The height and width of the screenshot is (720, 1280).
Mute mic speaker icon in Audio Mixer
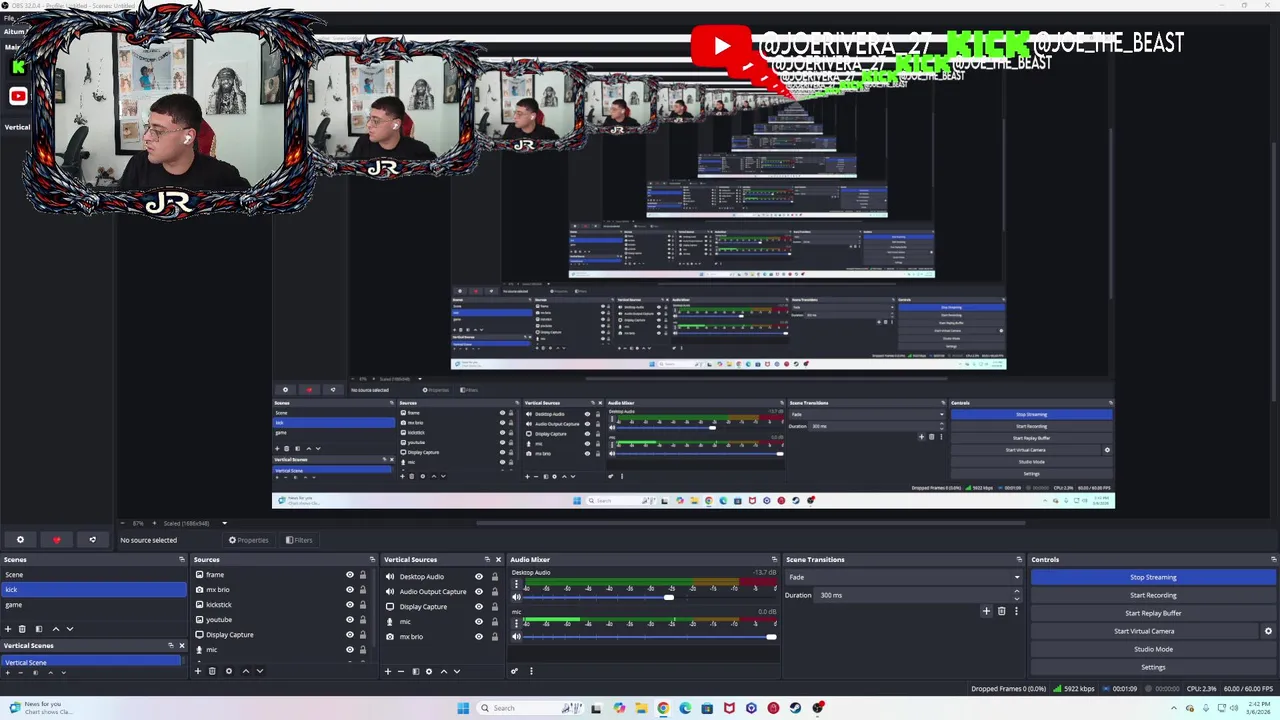click(x=517, y=636)
